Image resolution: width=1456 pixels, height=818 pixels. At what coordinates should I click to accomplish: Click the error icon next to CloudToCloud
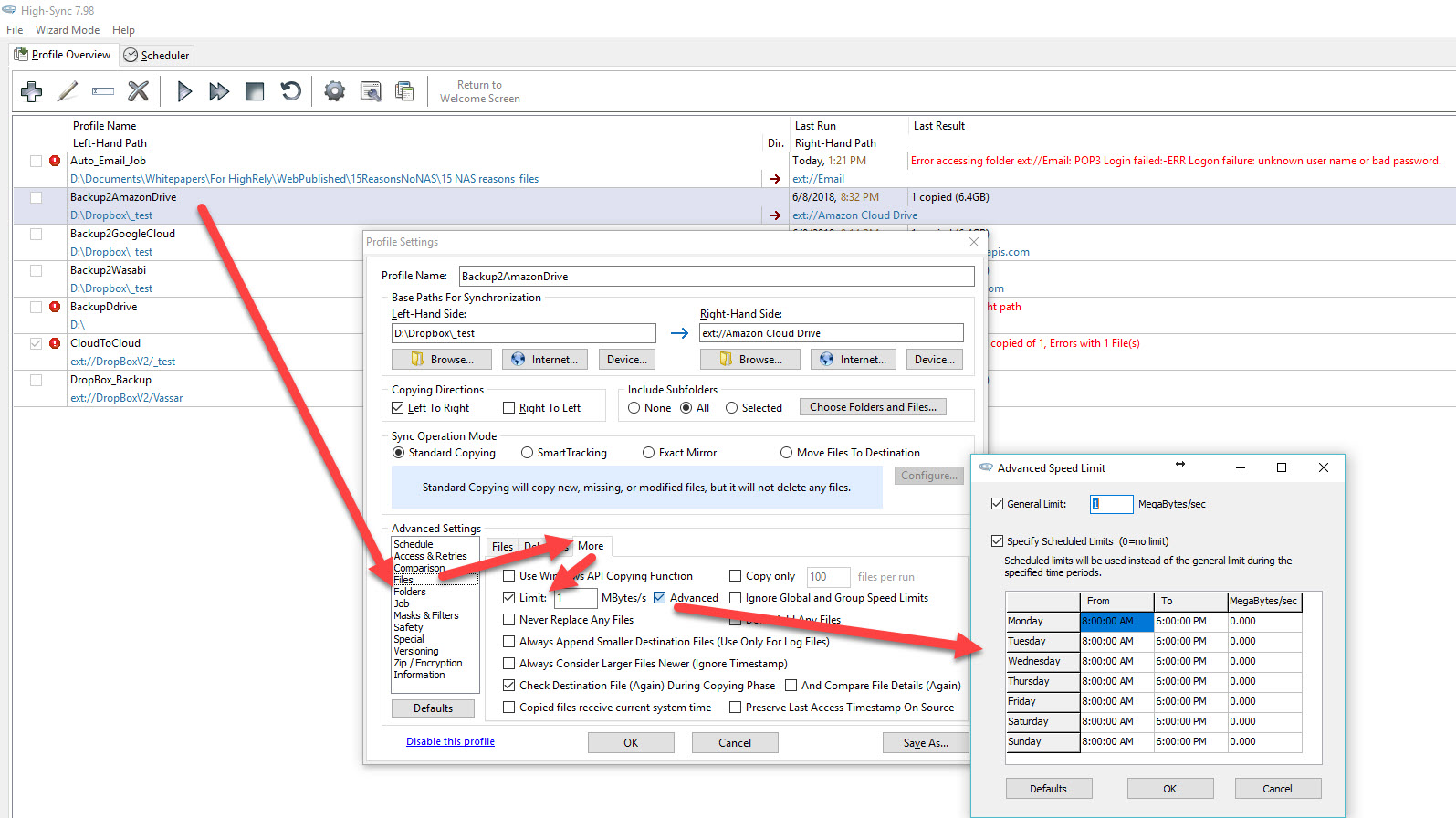coord(55,343)
